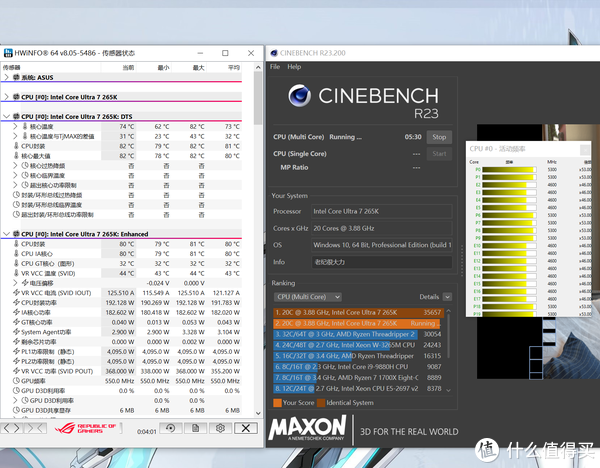Open the CPU (Multi Core) ranking dropdown
This screenshot has height=468, width=600.
307,297
